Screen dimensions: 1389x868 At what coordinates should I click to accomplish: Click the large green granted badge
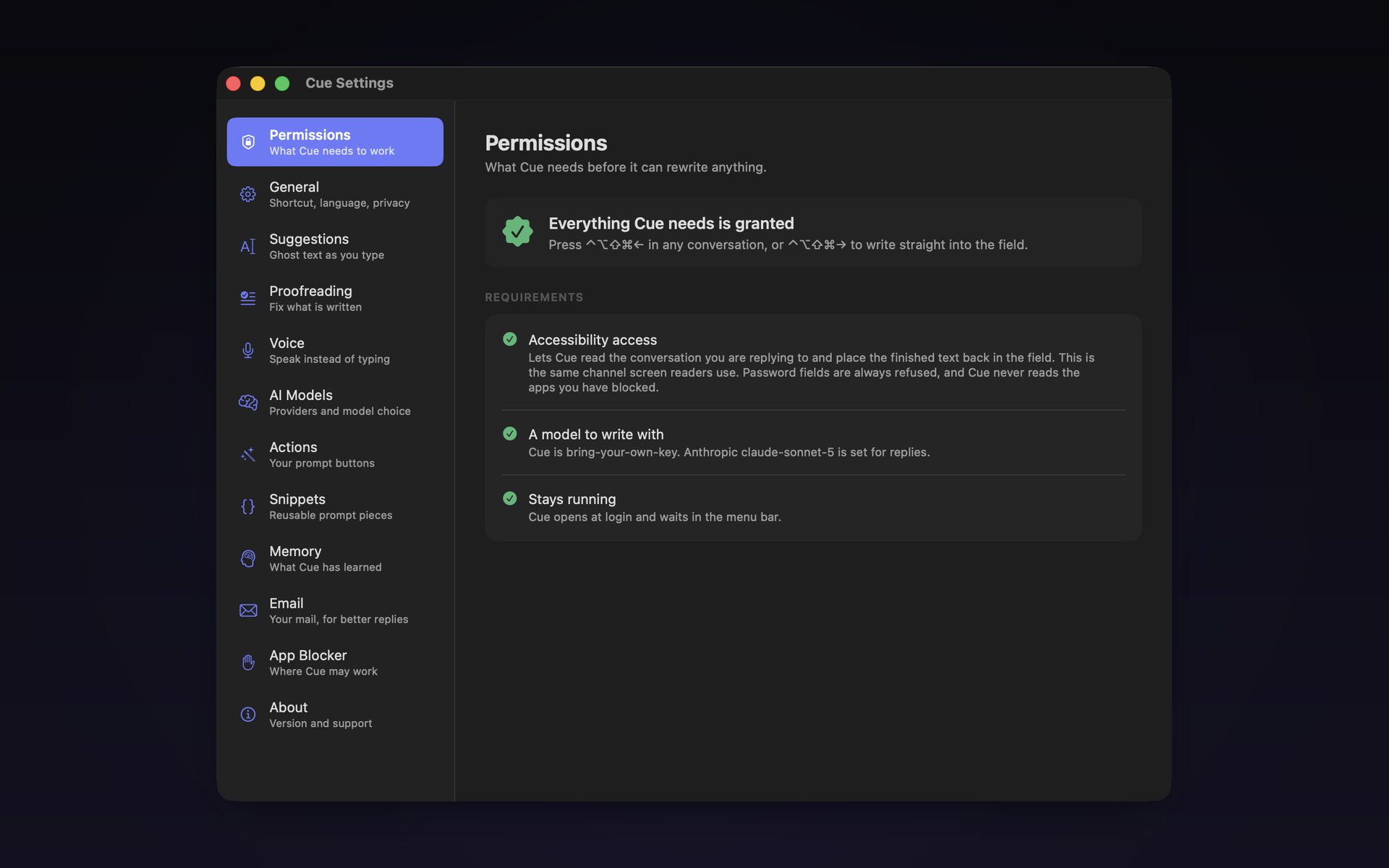click(517, 231)
